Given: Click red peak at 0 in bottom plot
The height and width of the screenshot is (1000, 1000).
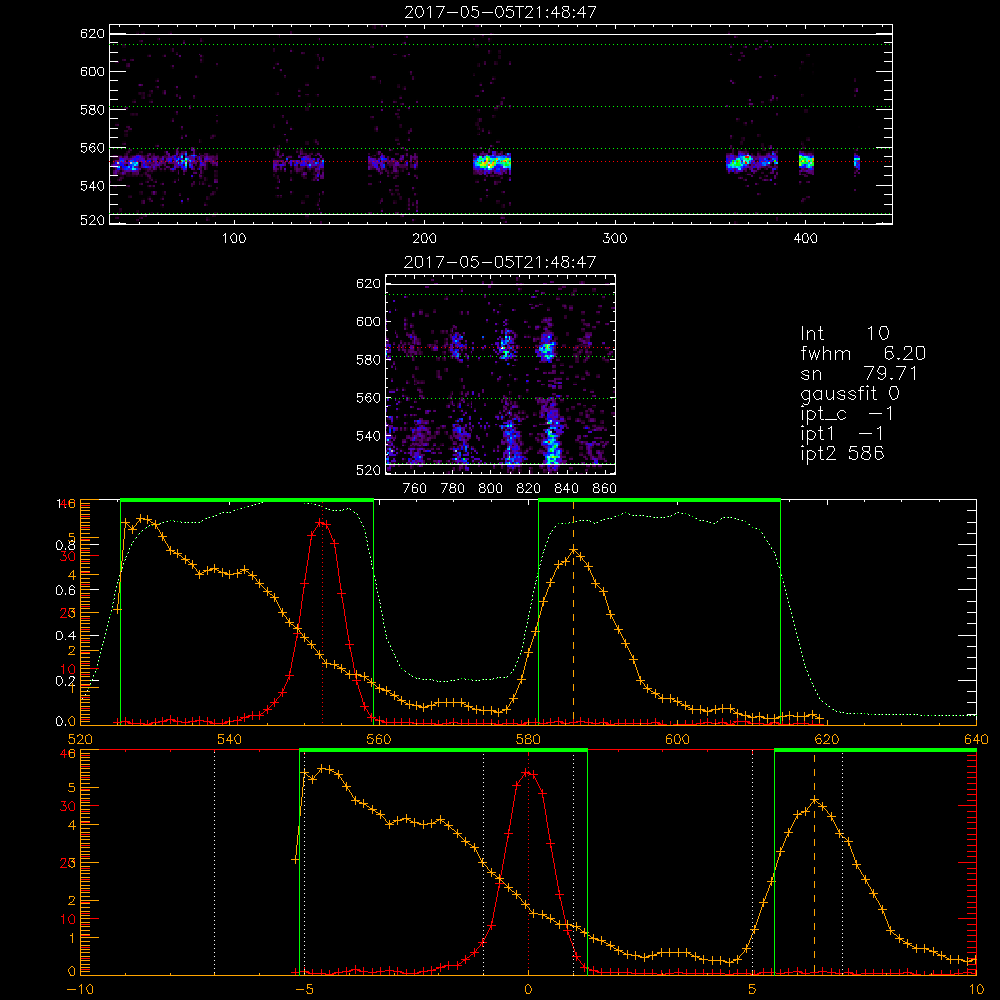Looking at the screenshot, I should click(x=528, y=772).
